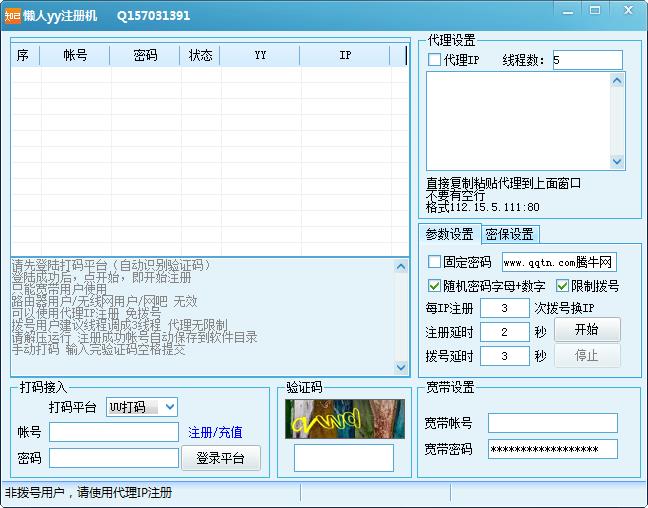
Task: Minimize the window from title bar
Action: (x=564, y=12)
